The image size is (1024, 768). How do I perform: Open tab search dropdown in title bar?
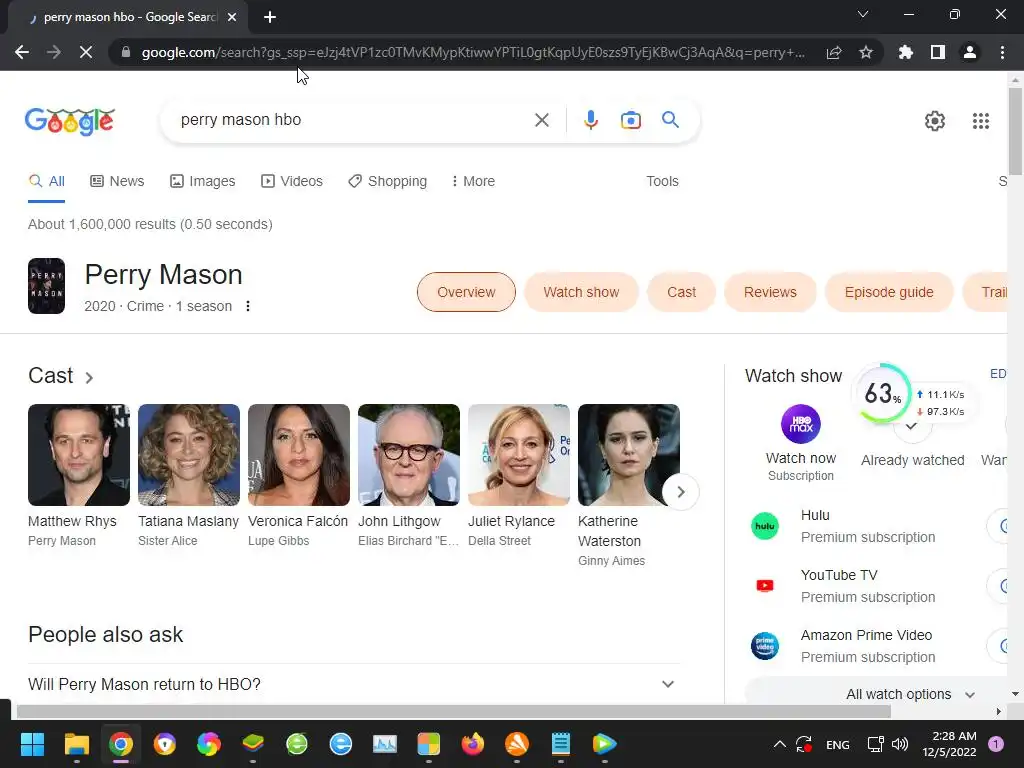[x=863, y=14]
